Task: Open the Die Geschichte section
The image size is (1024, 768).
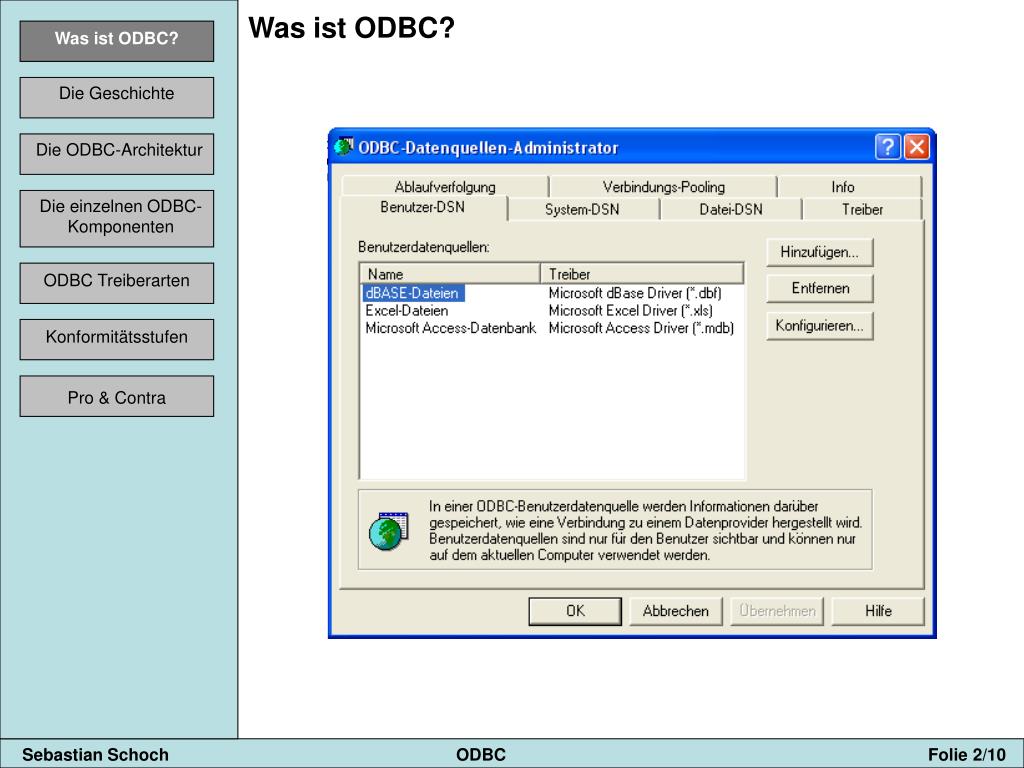Action: tap(117, 97)
